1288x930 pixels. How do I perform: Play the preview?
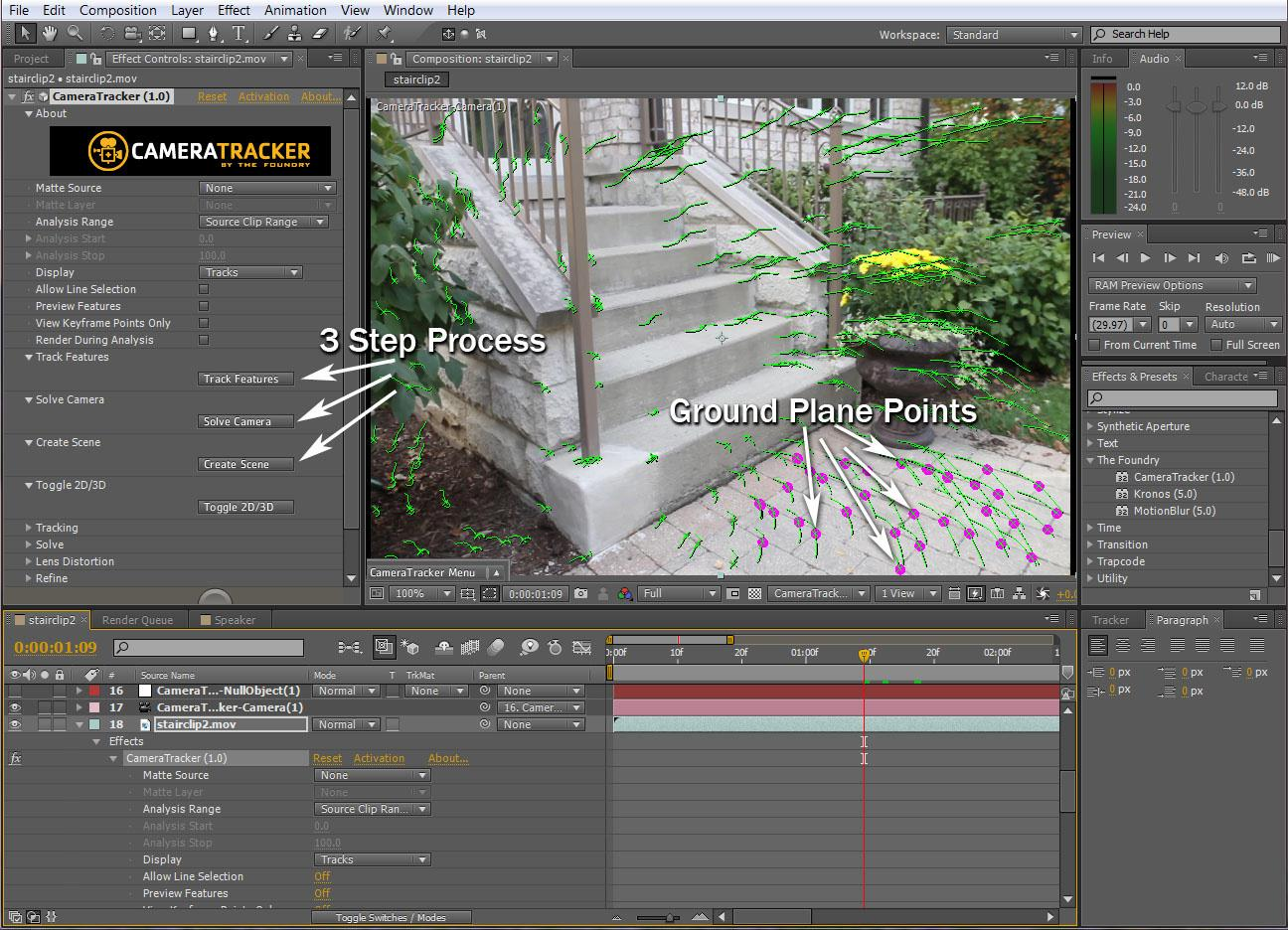1145,258
